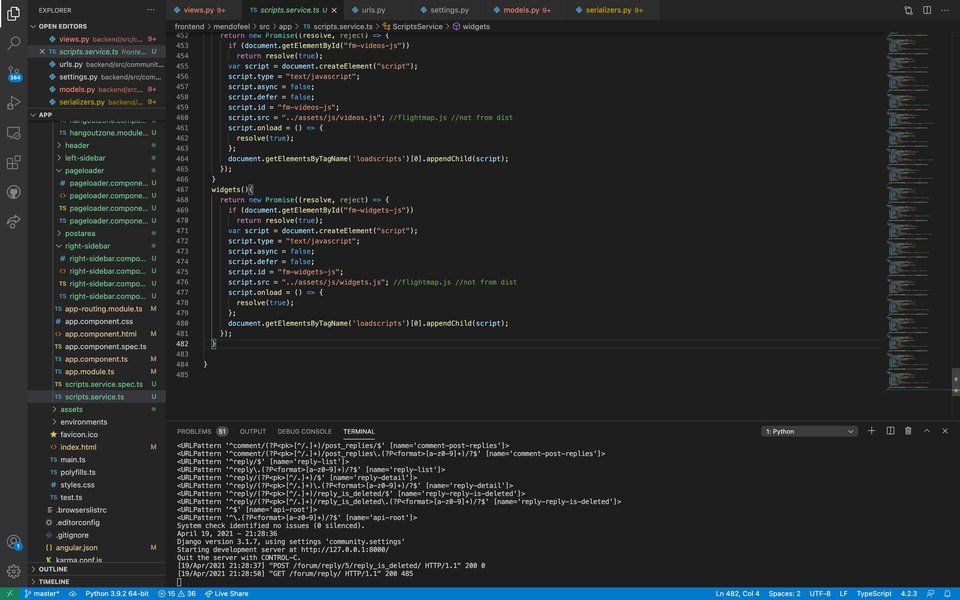Open notifications bell in status bar
960x600 pixels.
[947, 594]
